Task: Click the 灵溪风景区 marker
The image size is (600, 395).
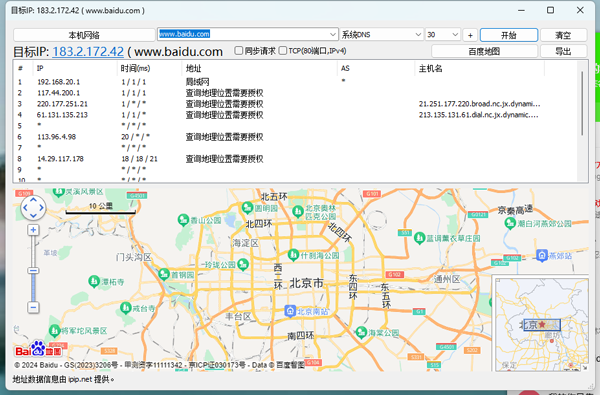Action: click(x=58, y=192)
